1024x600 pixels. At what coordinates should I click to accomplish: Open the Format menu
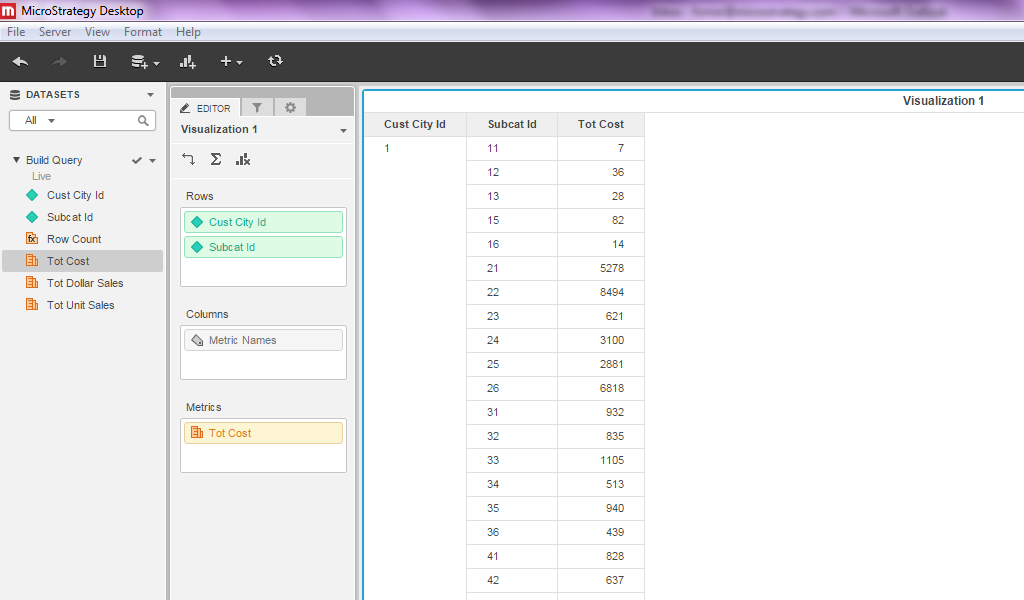point(142,32)
